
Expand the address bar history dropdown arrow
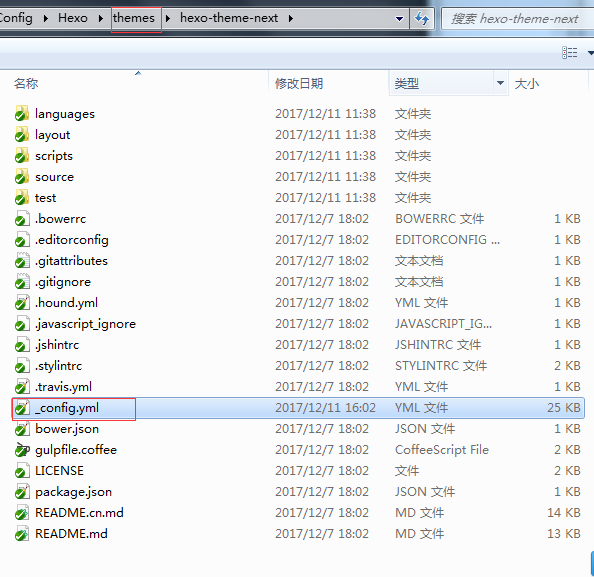399,19
